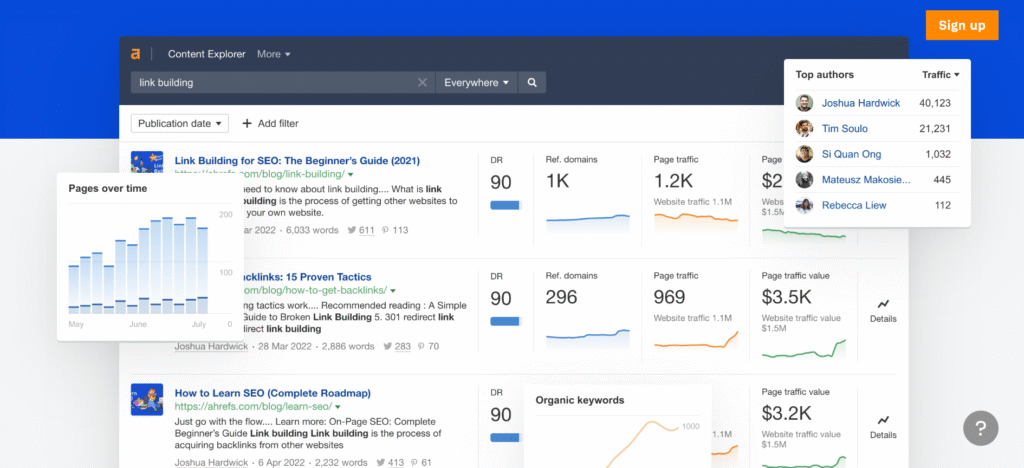Click the plus icon beside Add filter
Screen dimensions: 1024x468
(x=247, y=123)
